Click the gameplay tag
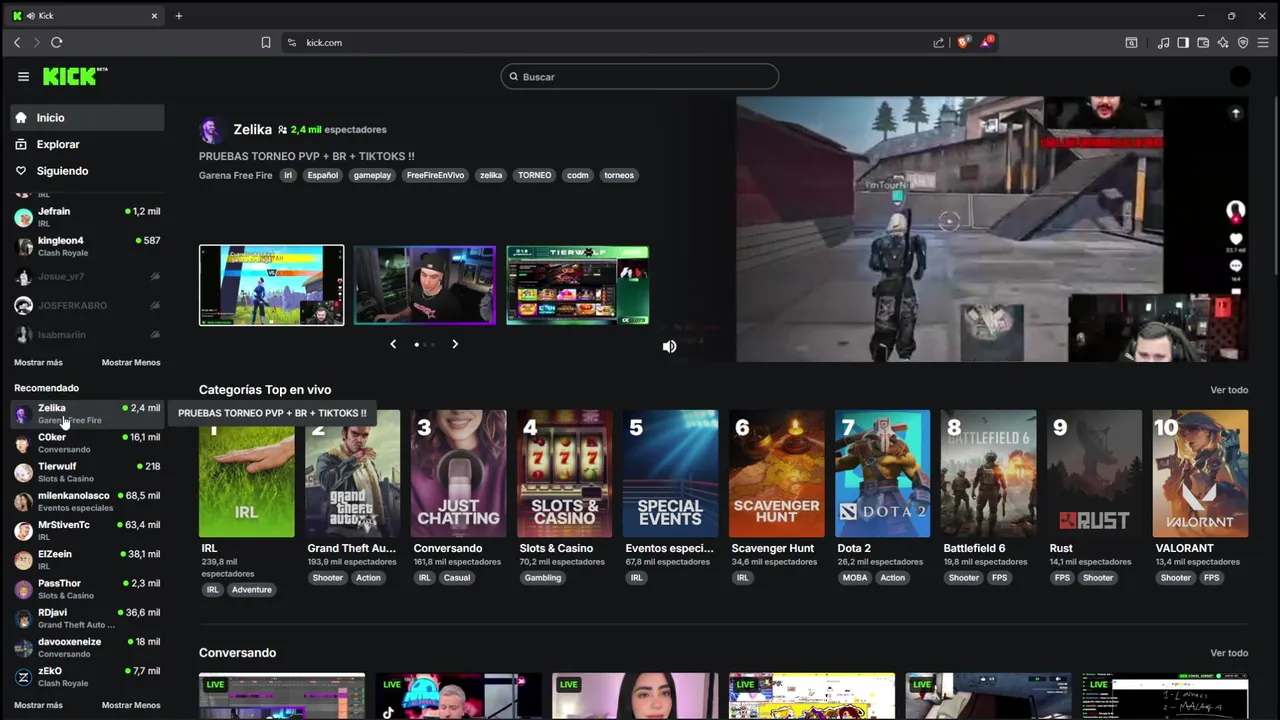The image size is (1280, 720). click(372, 175)
